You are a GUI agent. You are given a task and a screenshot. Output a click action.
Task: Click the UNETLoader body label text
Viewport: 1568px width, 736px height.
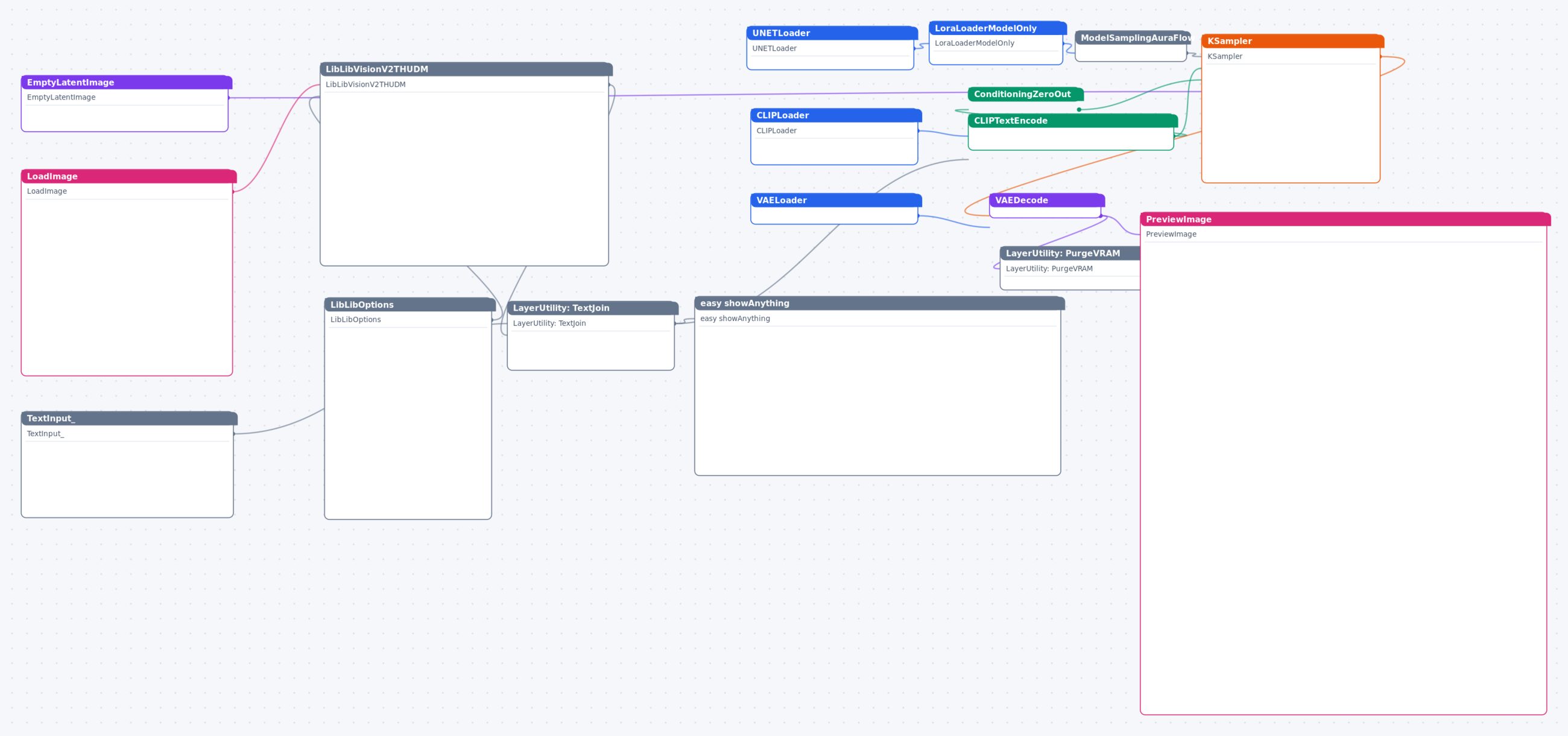tap(774, 48)
